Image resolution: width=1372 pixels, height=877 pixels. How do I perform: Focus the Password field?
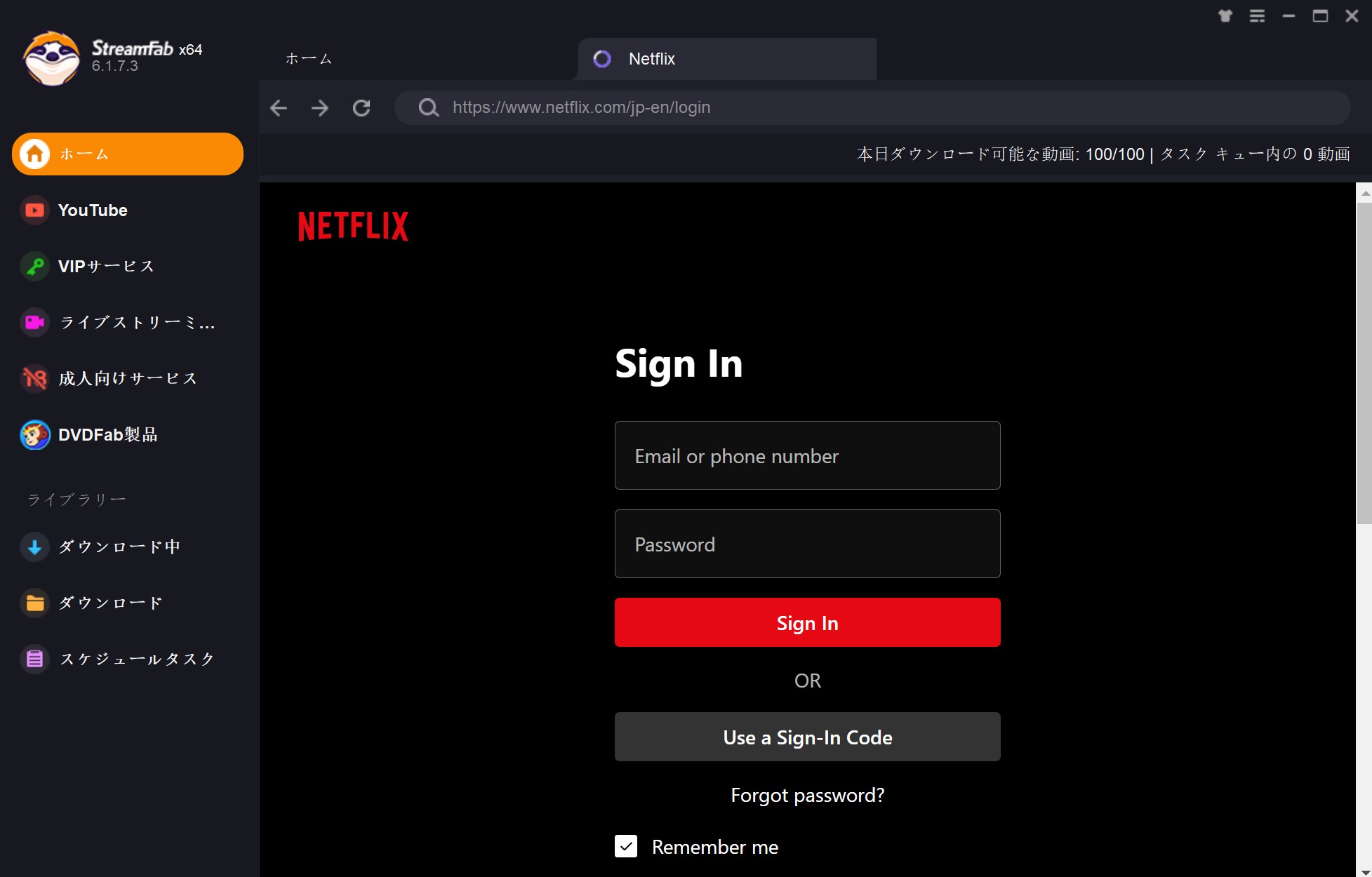tap(807, 544)
